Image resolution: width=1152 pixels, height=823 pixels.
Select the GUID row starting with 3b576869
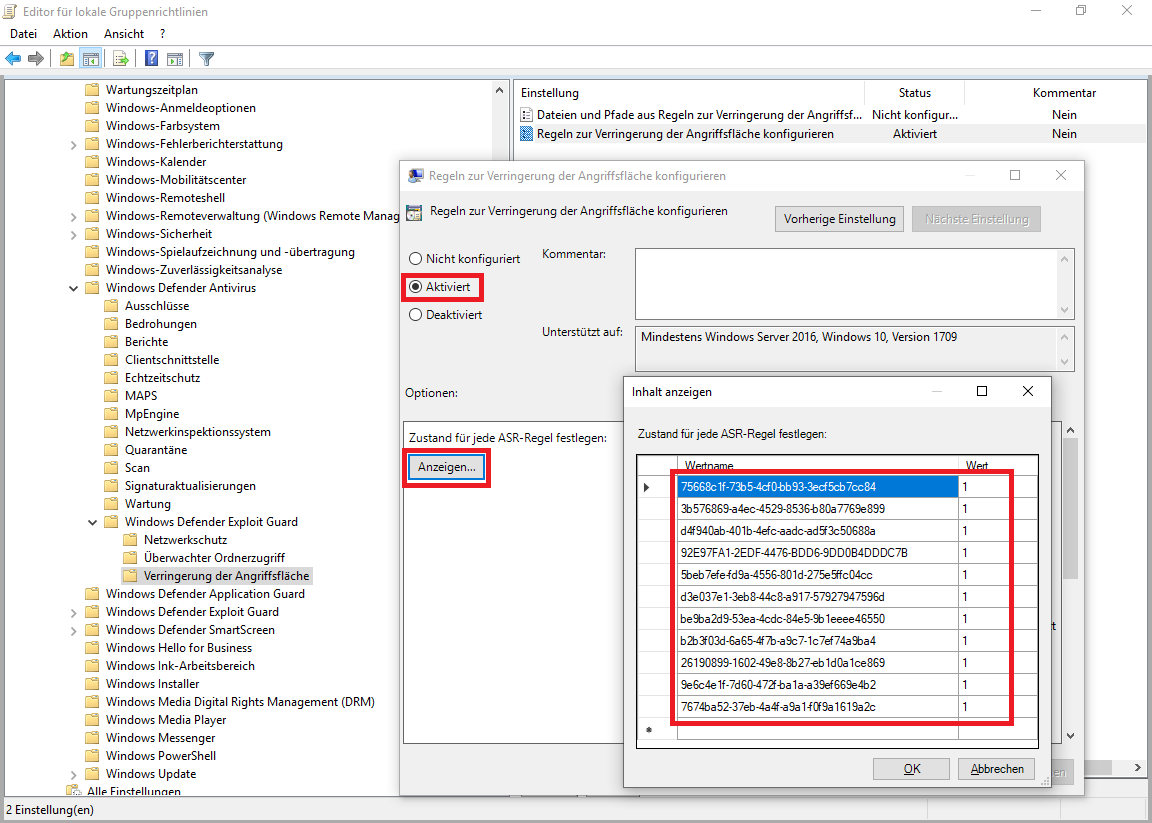818,508
